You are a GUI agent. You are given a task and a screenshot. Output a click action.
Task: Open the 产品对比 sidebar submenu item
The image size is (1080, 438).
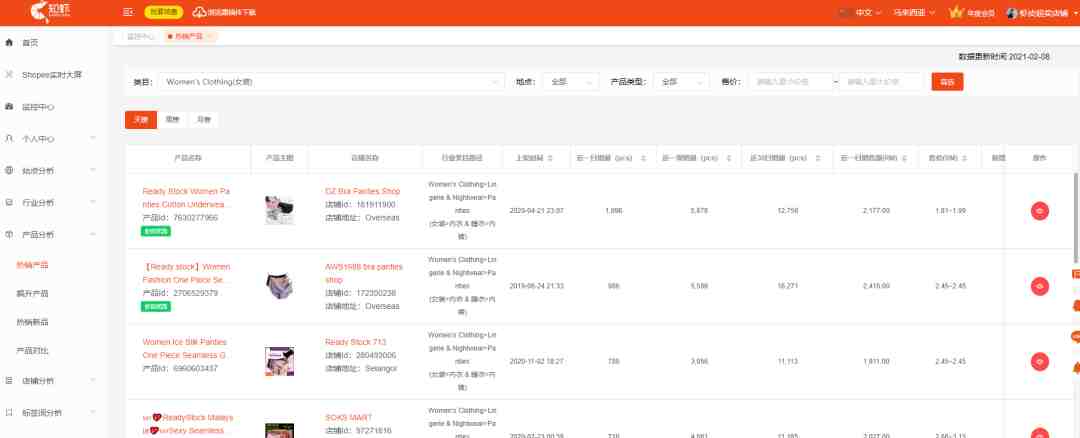coord(32,351)
